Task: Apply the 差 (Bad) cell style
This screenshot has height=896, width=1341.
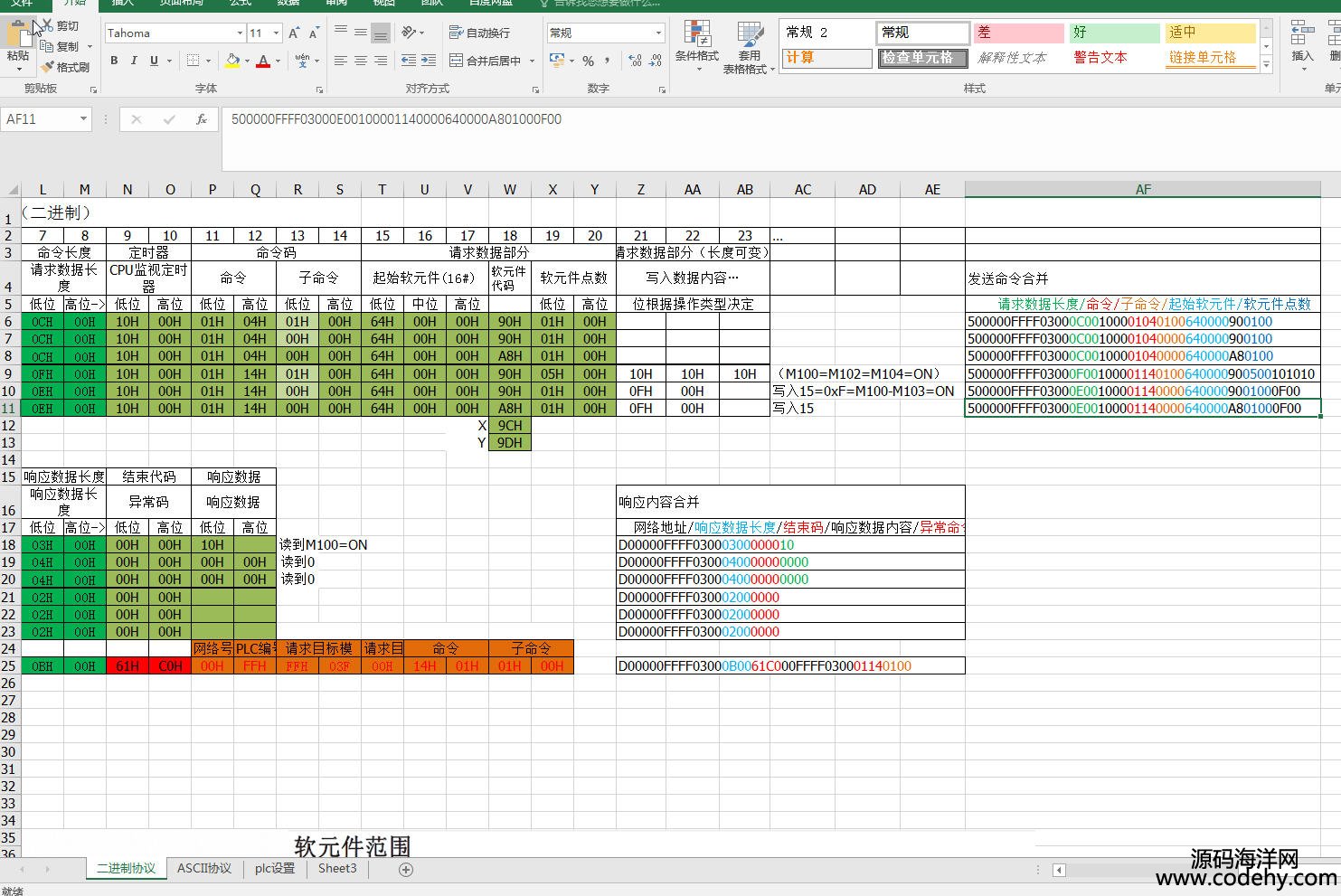Action: [1018, 33]
